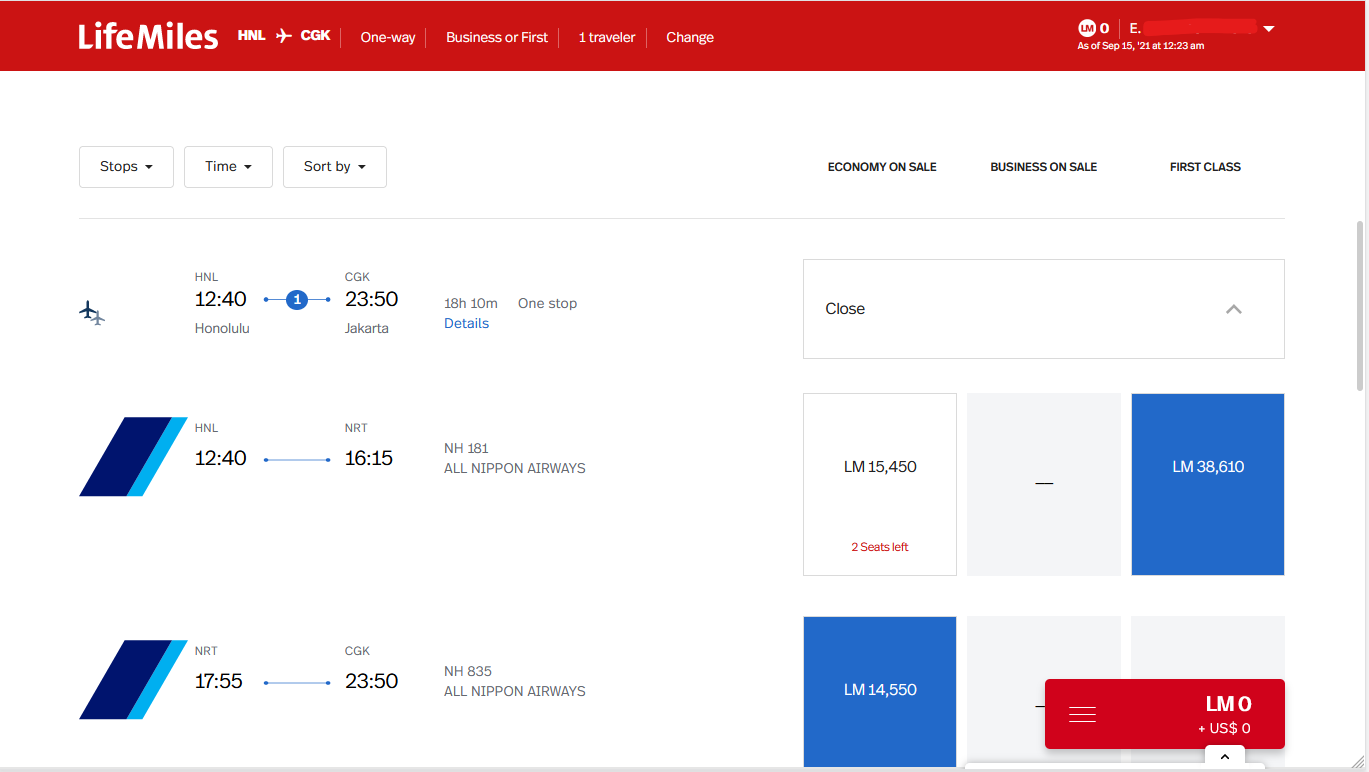Click the ANA logo for flight NH 181
Image resolution: width=1369 pixels, height=772 pixels.
point(133,457)
